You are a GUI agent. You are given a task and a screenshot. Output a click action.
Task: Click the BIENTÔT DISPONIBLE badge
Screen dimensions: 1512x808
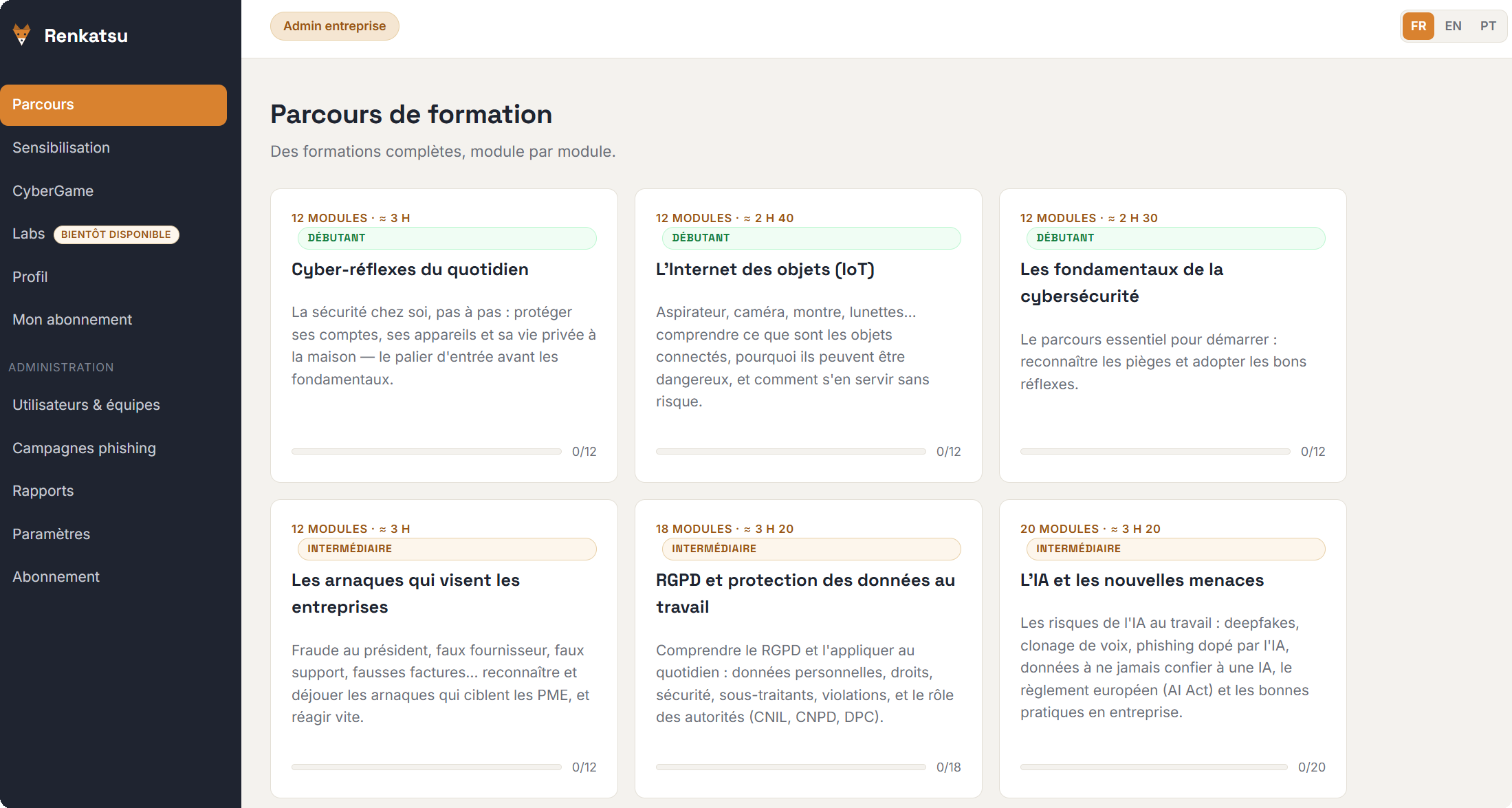click(x=116, y=234)
